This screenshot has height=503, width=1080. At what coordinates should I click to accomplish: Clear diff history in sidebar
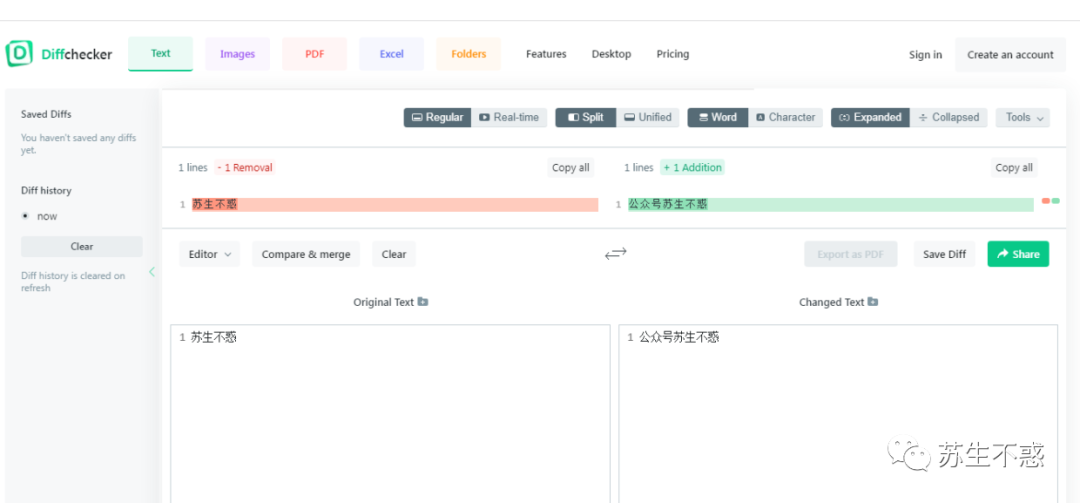(82, 246)
